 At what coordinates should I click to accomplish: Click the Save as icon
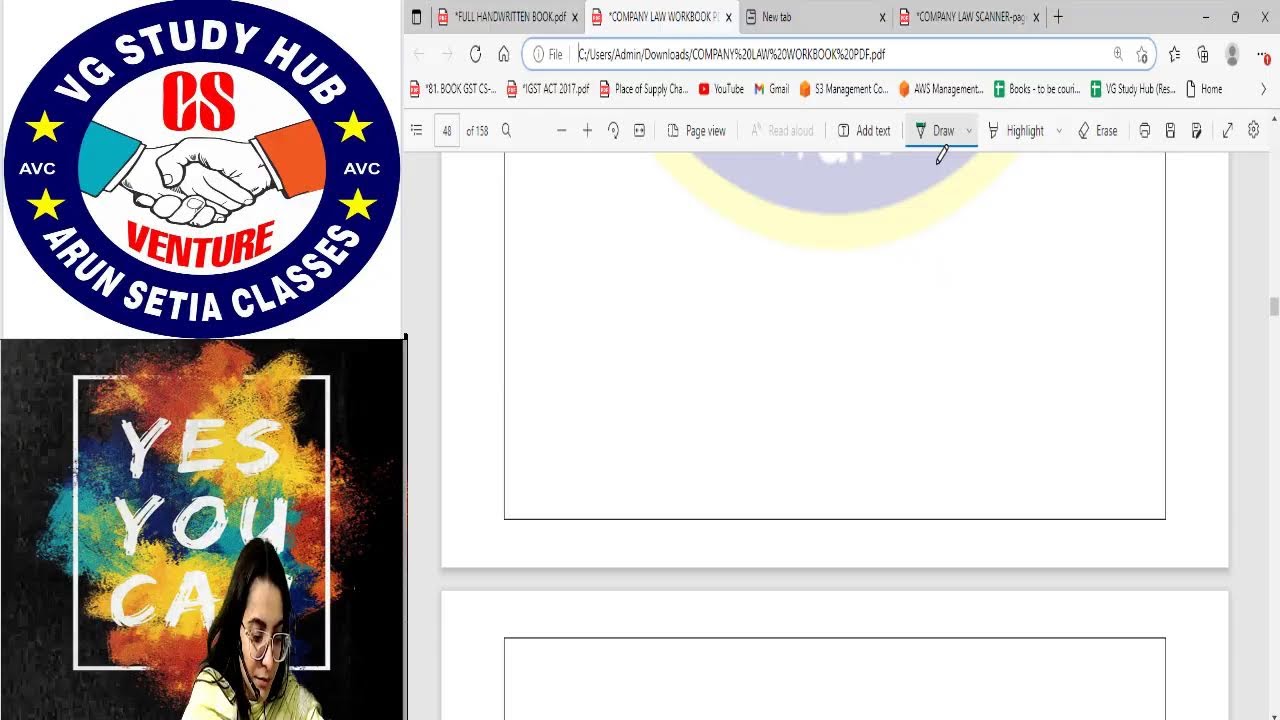pos(1196,131)
